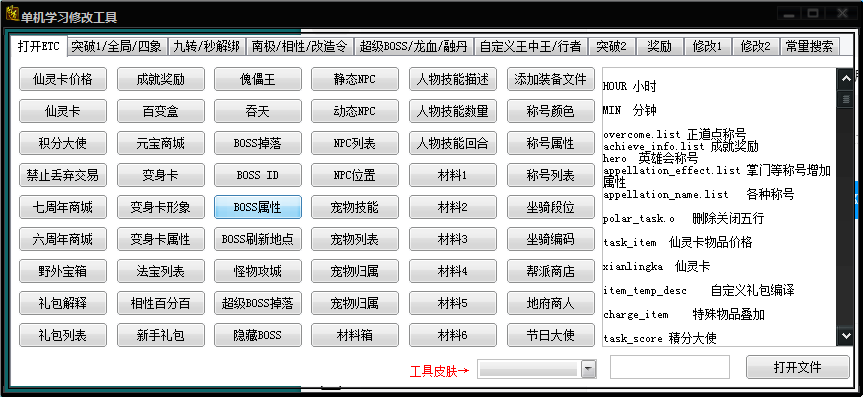Select the 工具皮肤 combo box field
863x397 pixels.
pyautogui.click(x=537, y=368)
